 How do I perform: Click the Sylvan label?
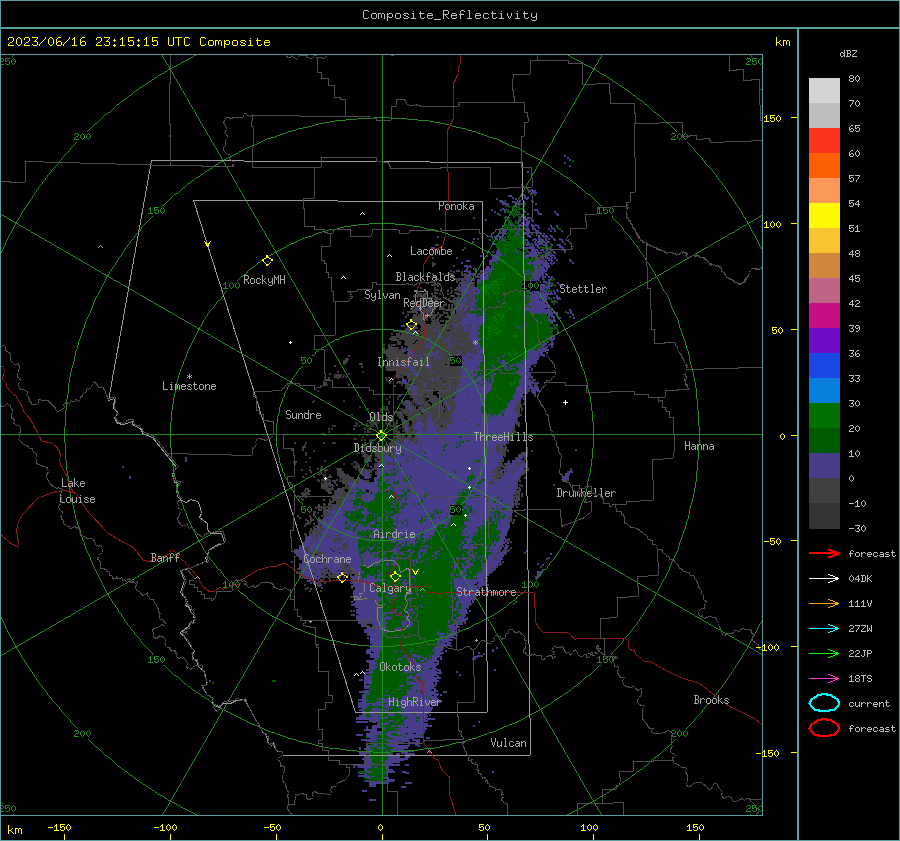pos(382,295)
